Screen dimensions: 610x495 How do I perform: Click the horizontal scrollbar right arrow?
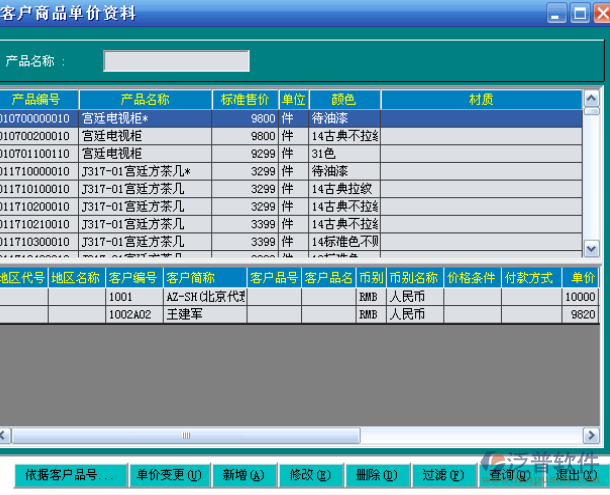click(589, 435)
